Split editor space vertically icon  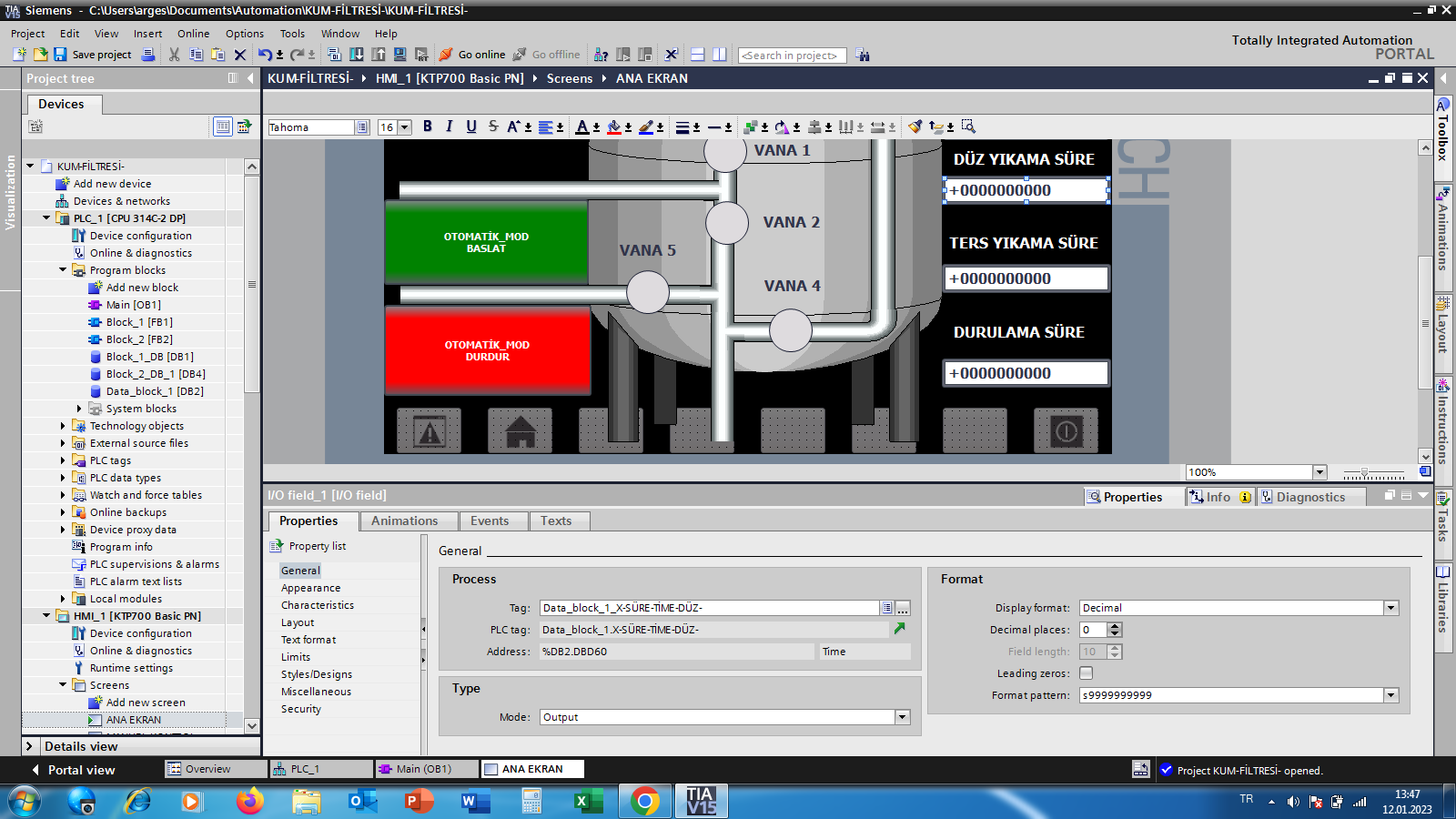(720, 55)
